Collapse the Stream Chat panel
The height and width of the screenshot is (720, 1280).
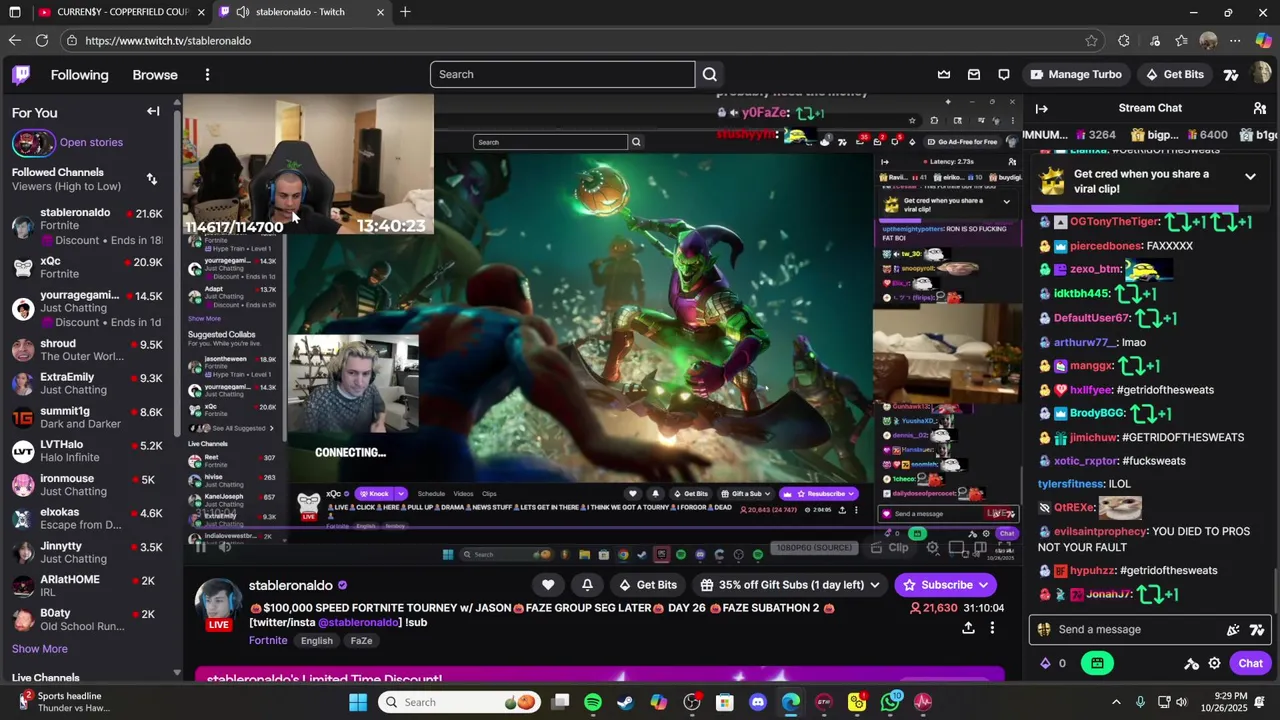click(1042, 108)
